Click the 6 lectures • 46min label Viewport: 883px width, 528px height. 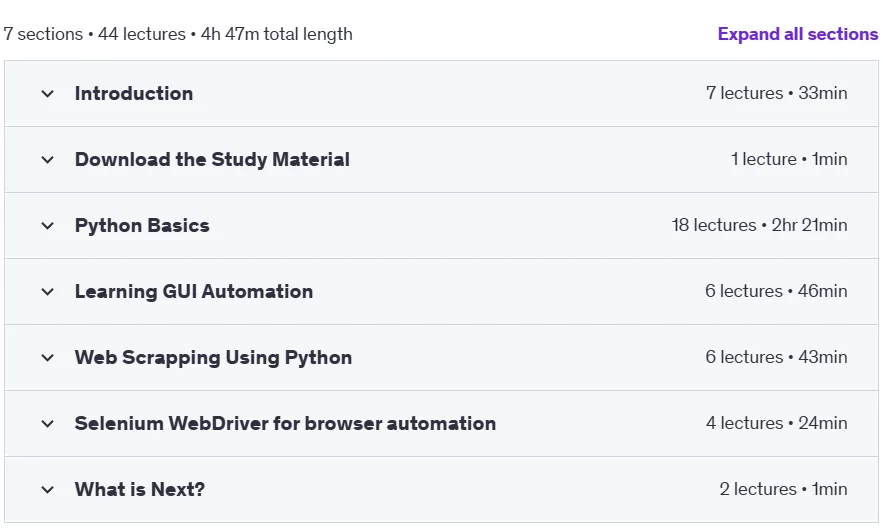point(776,291)
